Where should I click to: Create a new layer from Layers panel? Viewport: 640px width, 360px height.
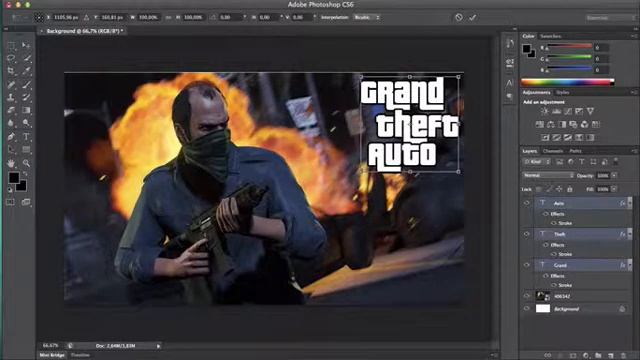[x=611, y=356]
